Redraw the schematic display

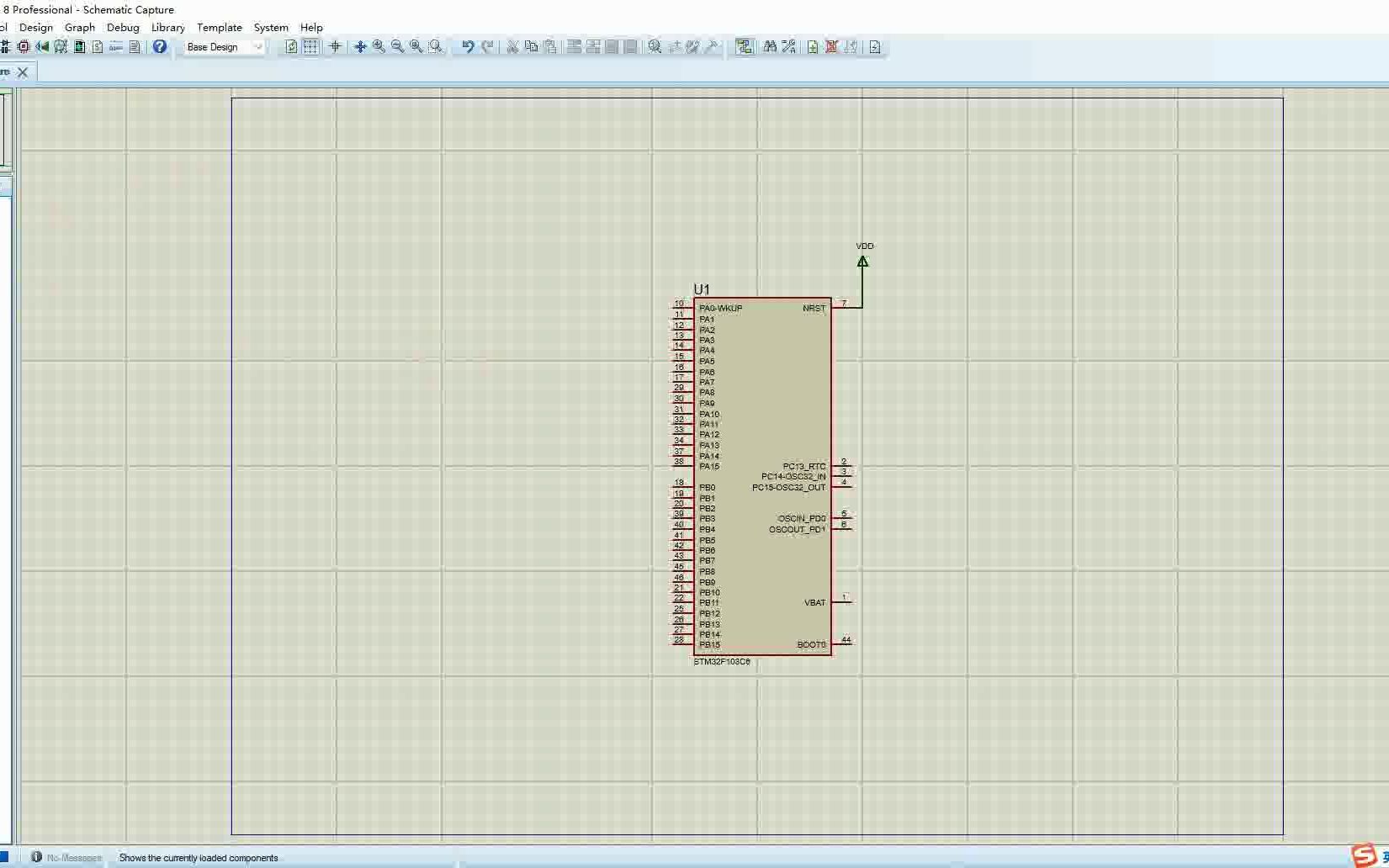click(290, 47)
